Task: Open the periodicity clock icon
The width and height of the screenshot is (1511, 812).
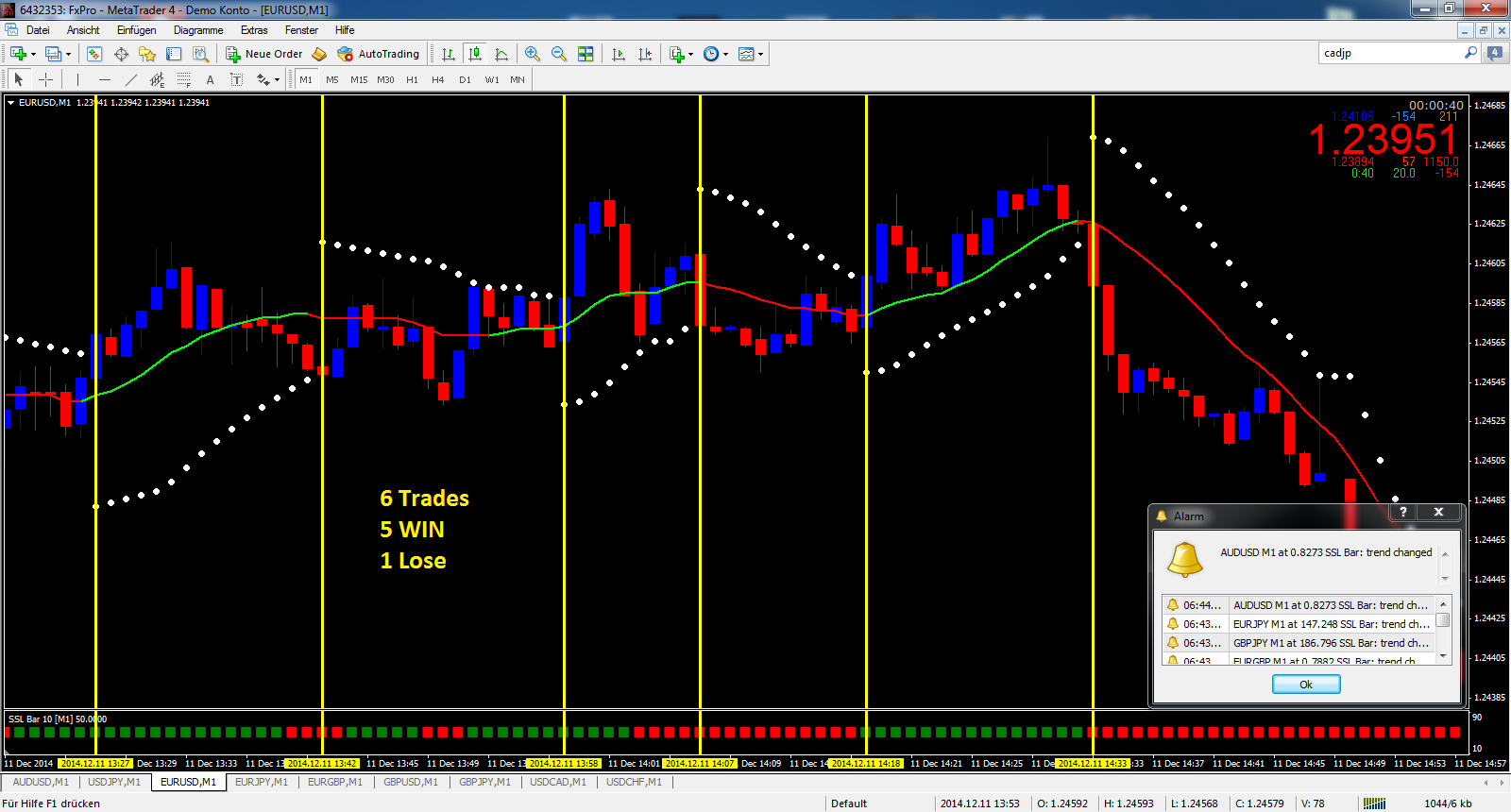Action: (x=711, y=54)
